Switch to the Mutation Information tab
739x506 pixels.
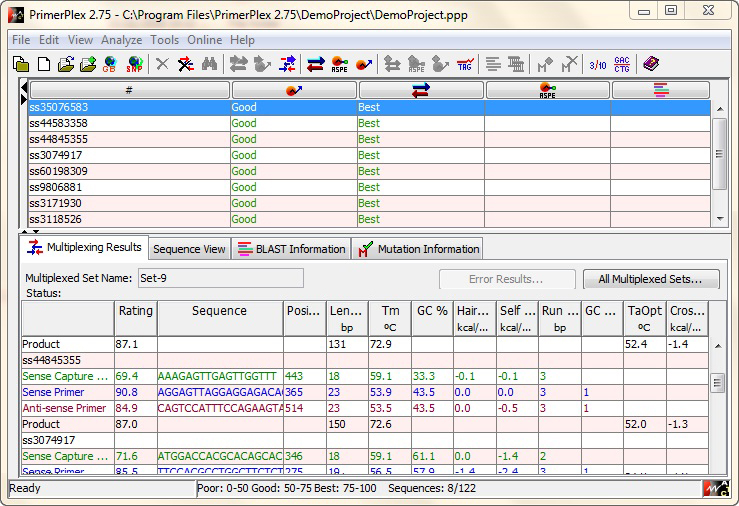click(x=418, y=249)
